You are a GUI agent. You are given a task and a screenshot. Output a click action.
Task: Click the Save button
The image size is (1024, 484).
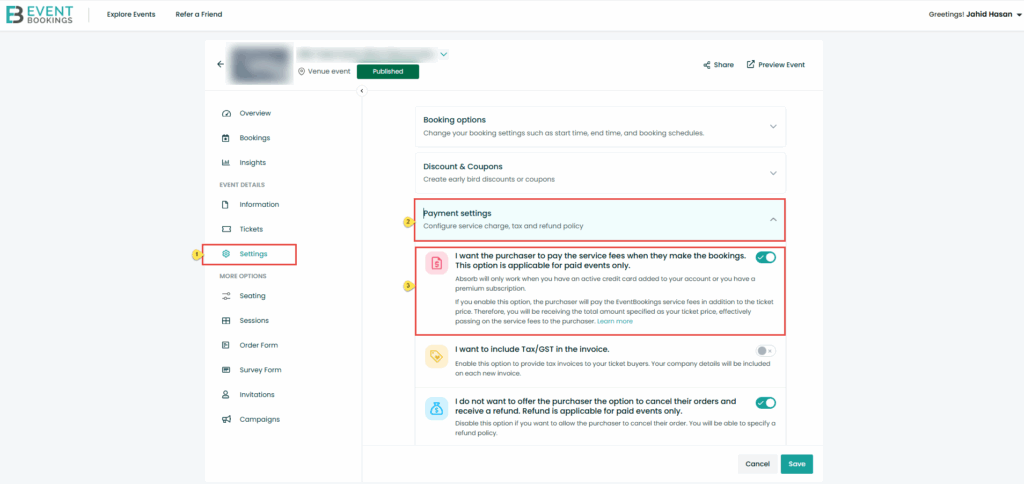[x=796, y=463]
